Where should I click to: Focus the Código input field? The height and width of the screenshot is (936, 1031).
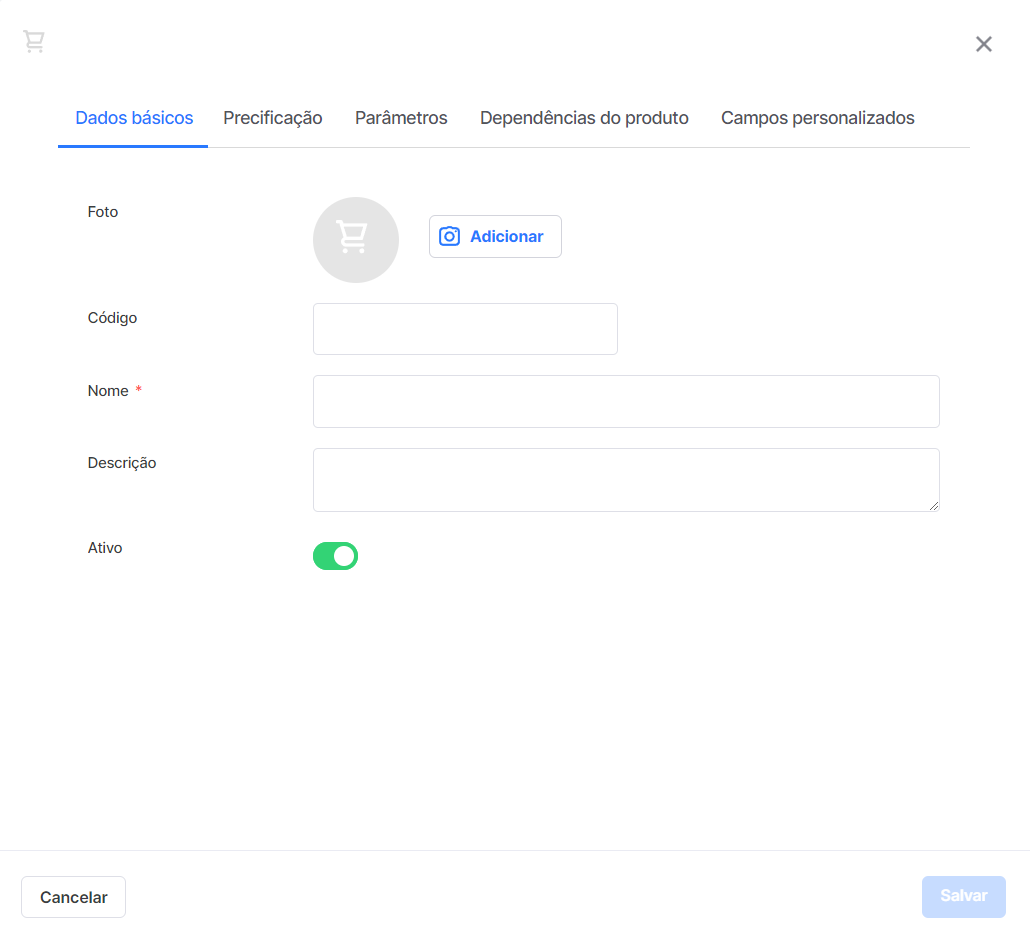pos(466,329)
